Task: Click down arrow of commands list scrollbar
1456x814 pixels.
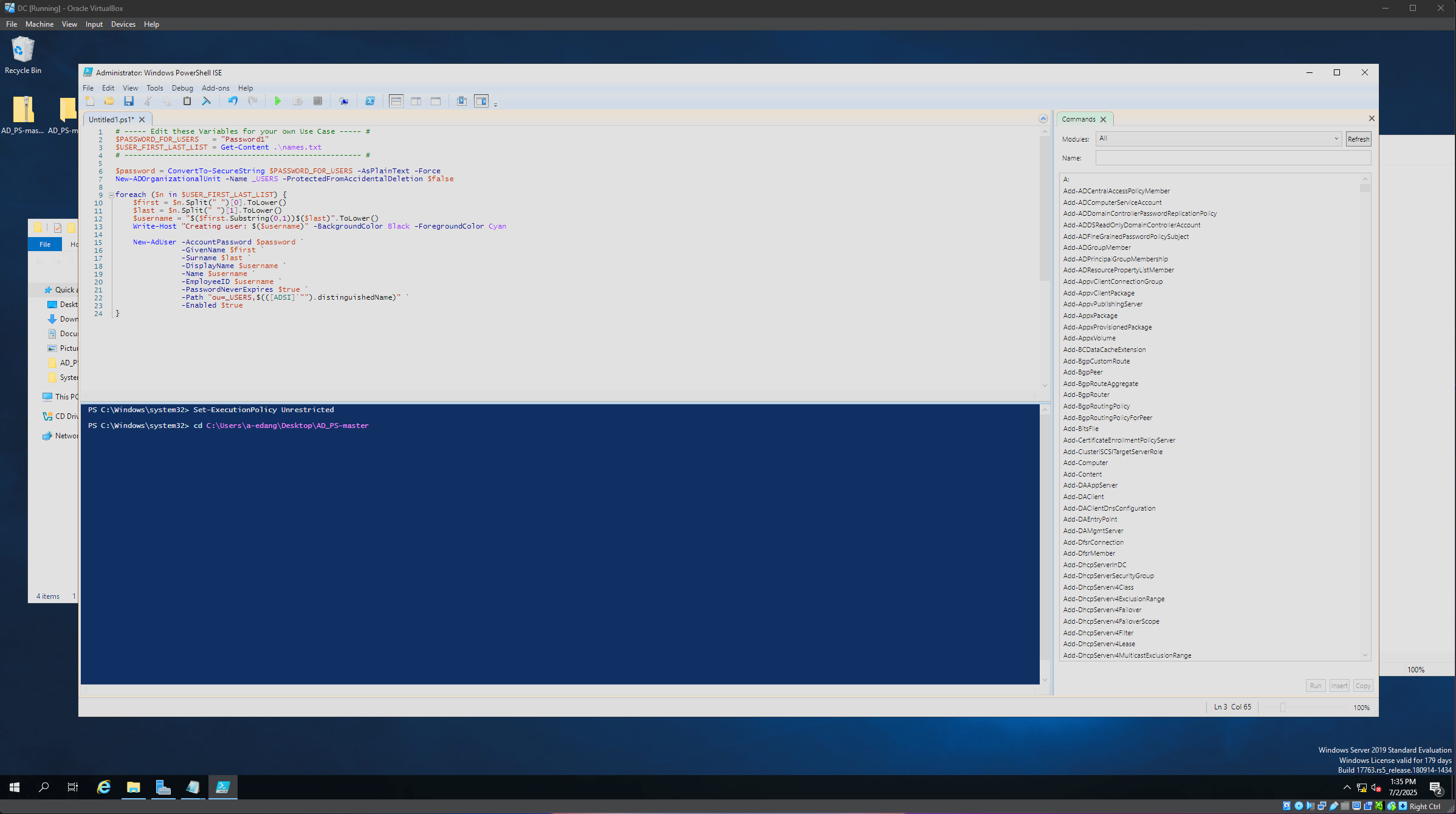Action: click(x=1365, y=655)
